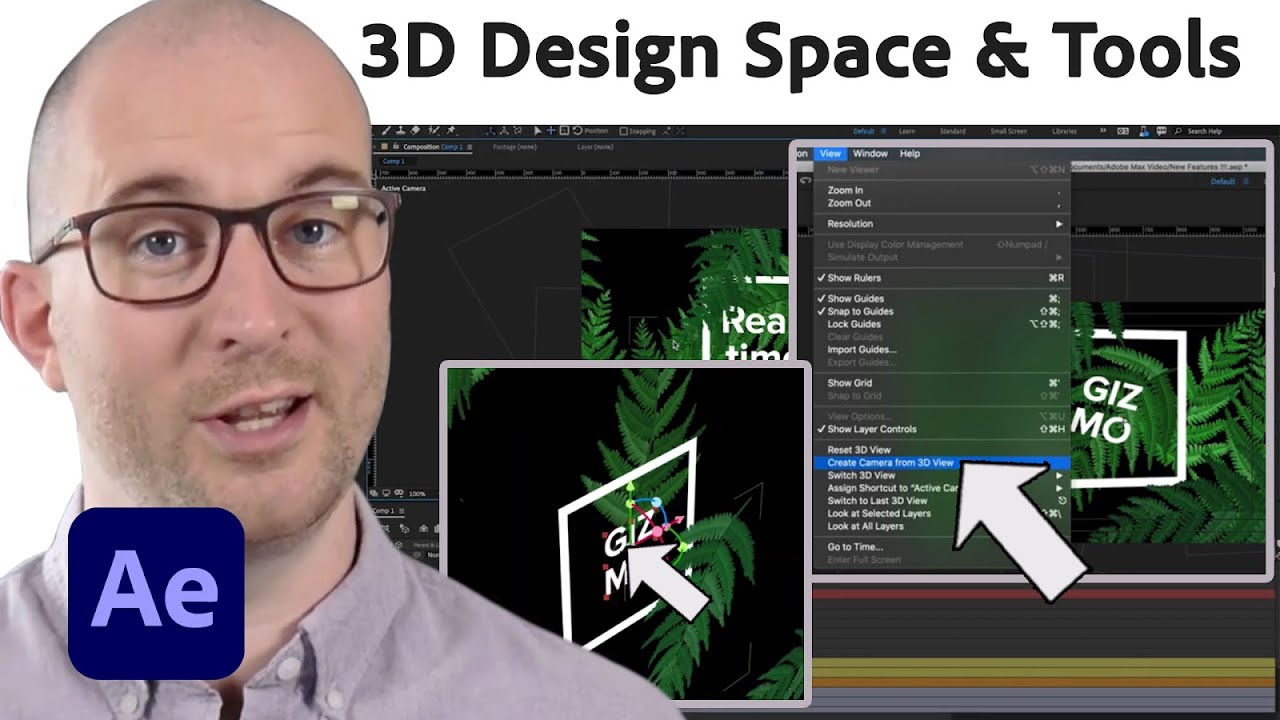Open Composition Comp 1 panel tab
The height and width of the screenshot is (720, 1280).
tap(433, 147)
